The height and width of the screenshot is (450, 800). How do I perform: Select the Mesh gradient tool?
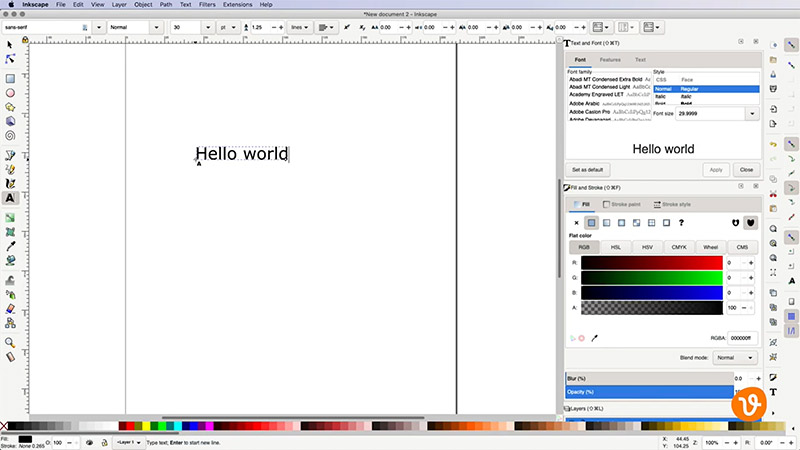click(x=10, y=232)
